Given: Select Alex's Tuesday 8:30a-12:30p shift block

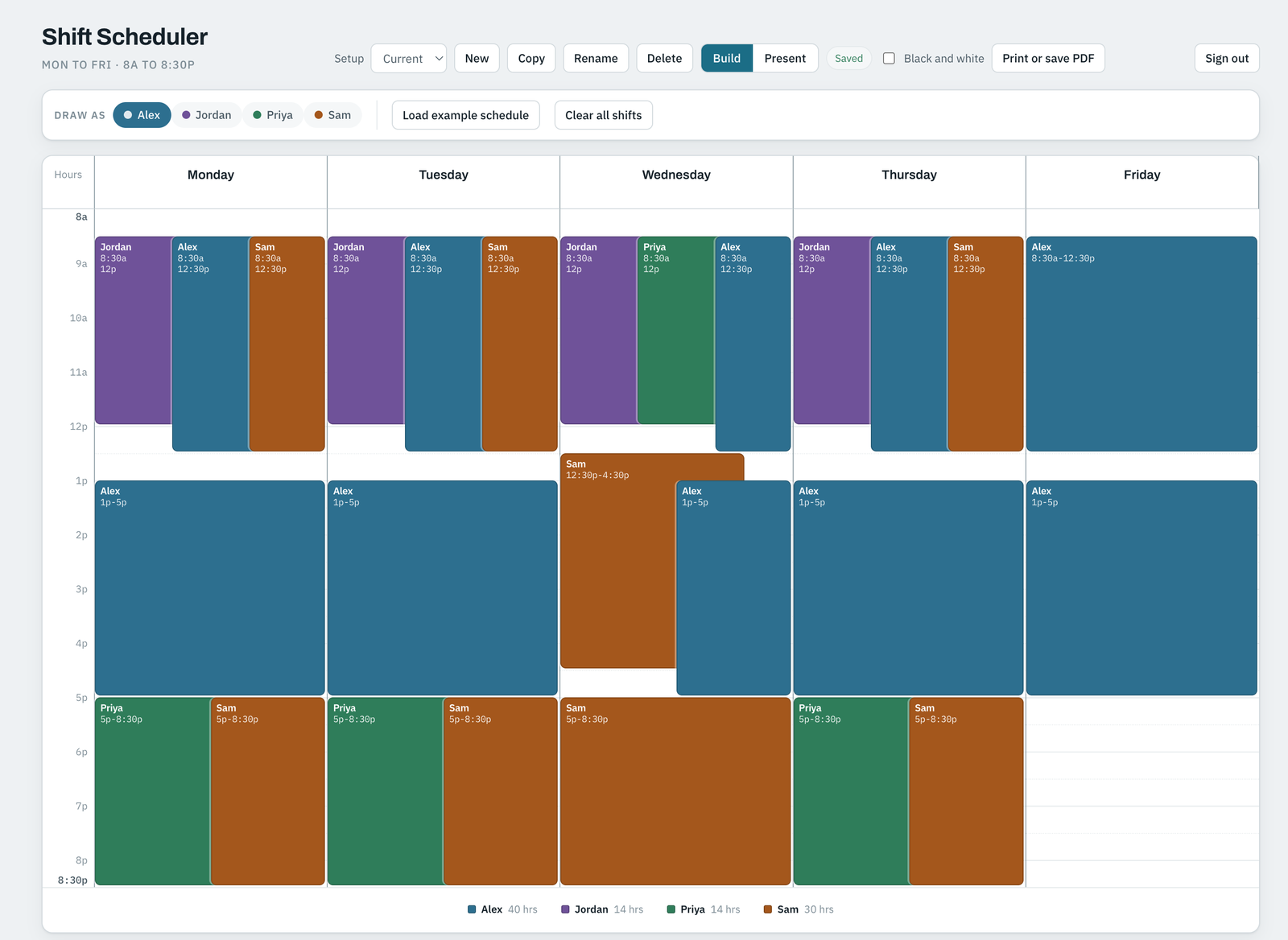Looking at the screenshot, I should (443, 344).
